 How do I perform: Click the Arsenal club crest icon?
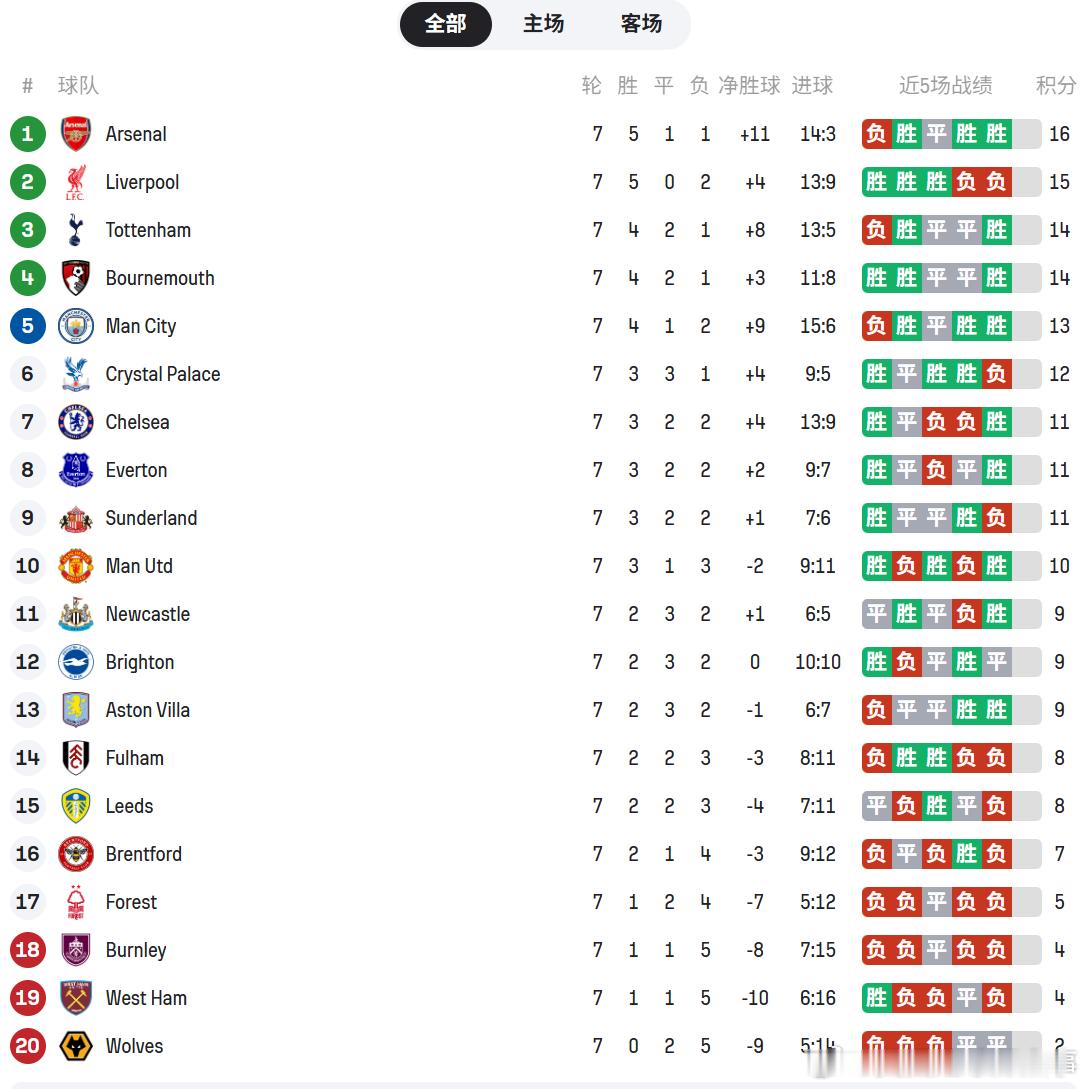tap(76, 134)
